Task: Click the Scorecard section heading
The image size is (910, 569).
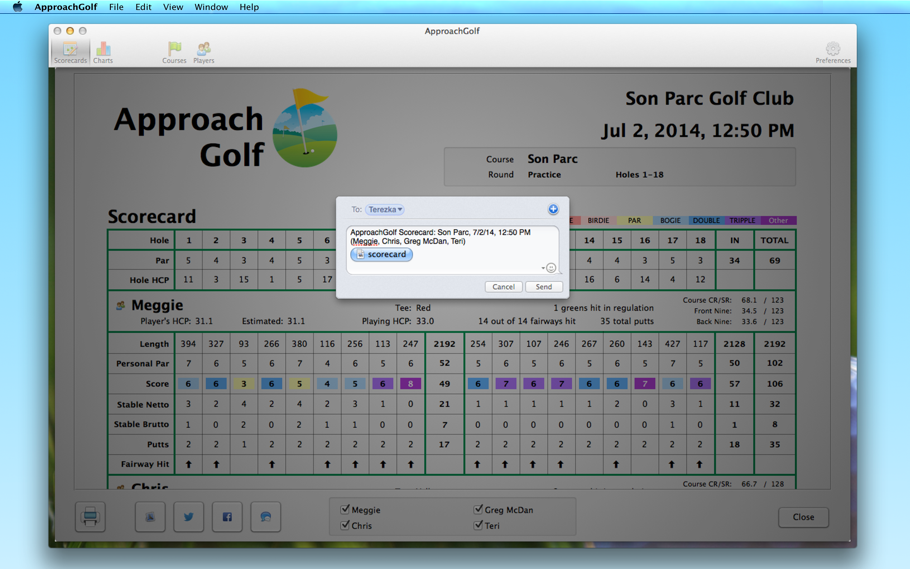Action: click(x=152, y=217)
